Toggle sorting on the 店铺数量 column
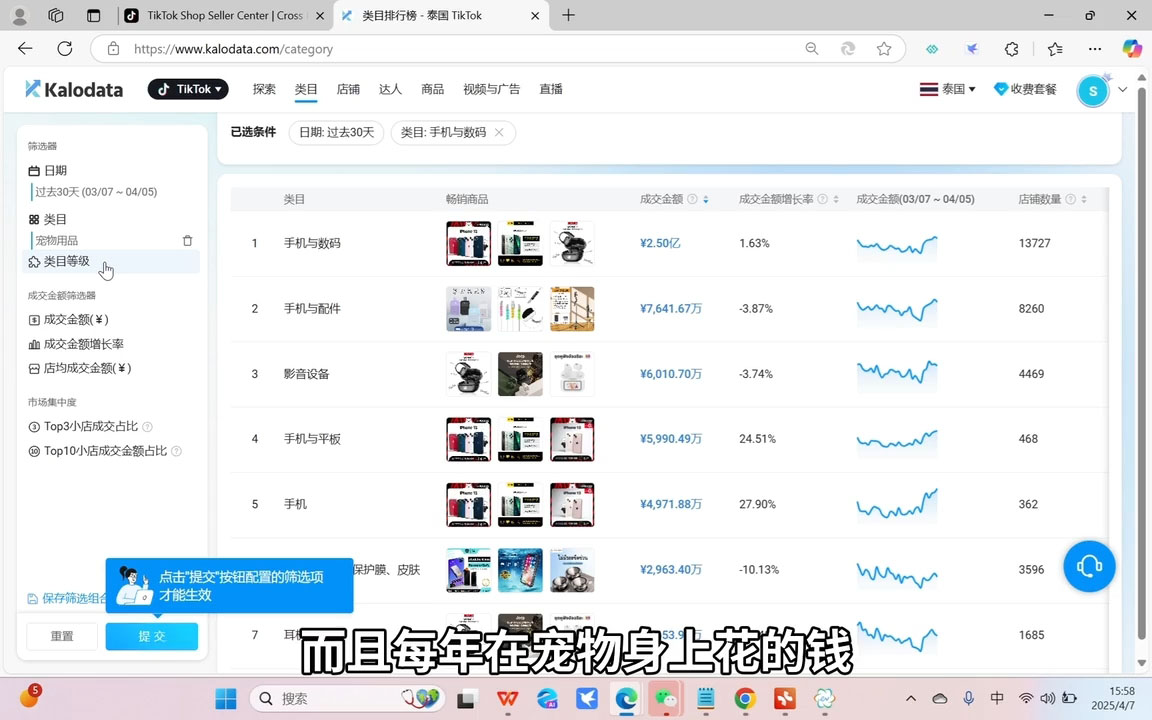This screenshot has width=1152, height=720. (1082, 199)
